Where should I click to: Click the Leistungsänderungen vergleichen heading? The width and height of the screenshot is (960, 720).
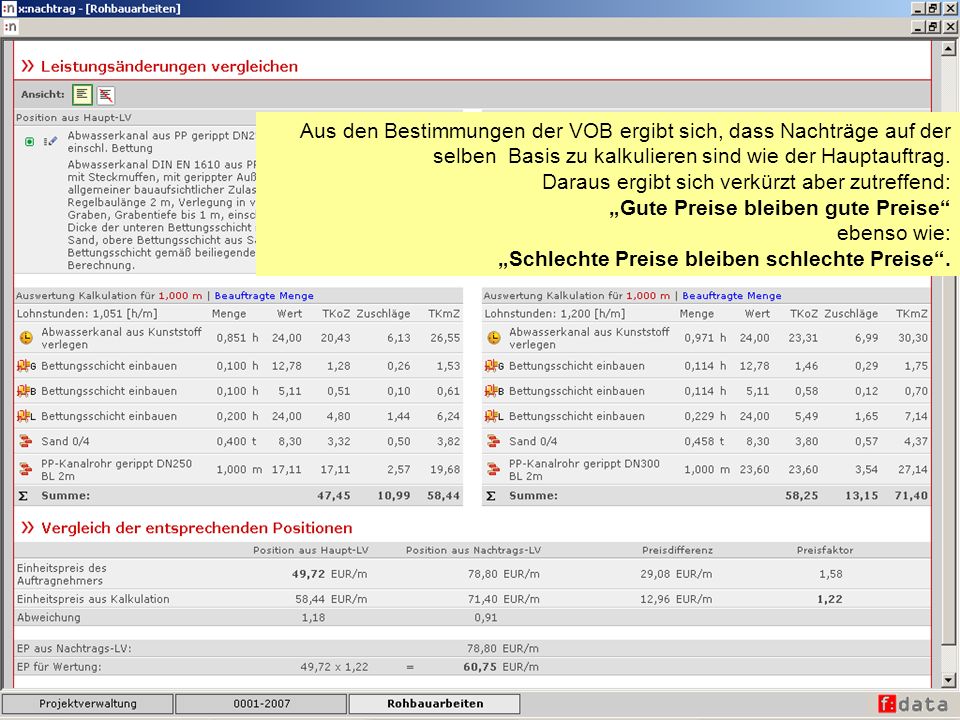169,66
